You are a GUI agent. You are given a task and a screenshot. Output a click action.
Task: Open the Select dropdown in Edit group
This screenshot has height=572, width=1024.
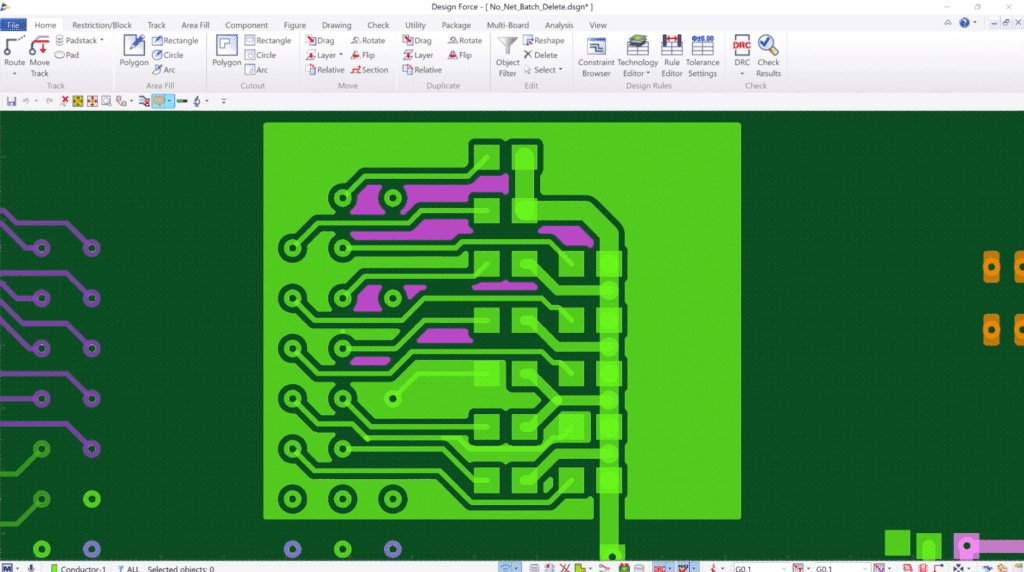pos(560,69)
